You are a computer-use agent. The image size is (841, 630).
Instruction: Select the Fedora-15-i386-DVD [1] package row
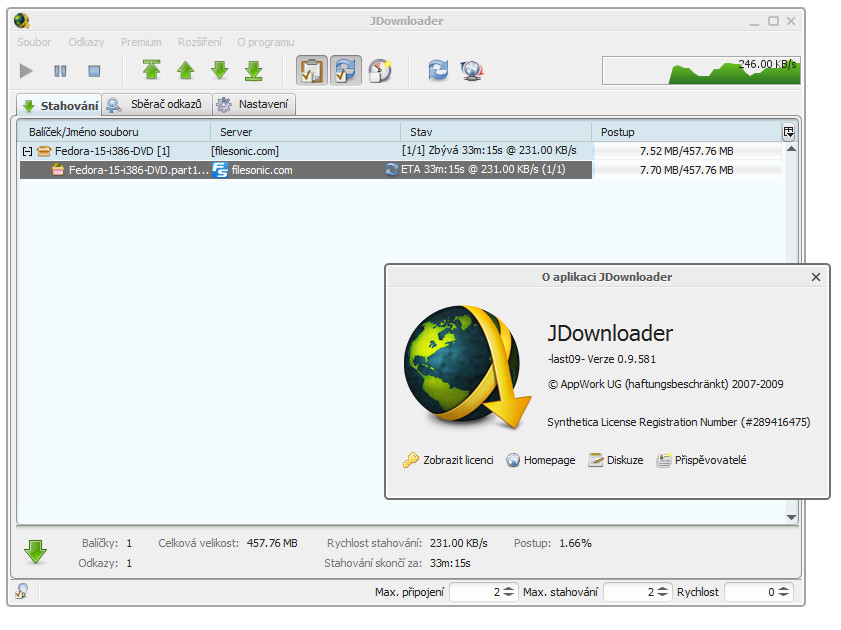click(x=400, y=151)
